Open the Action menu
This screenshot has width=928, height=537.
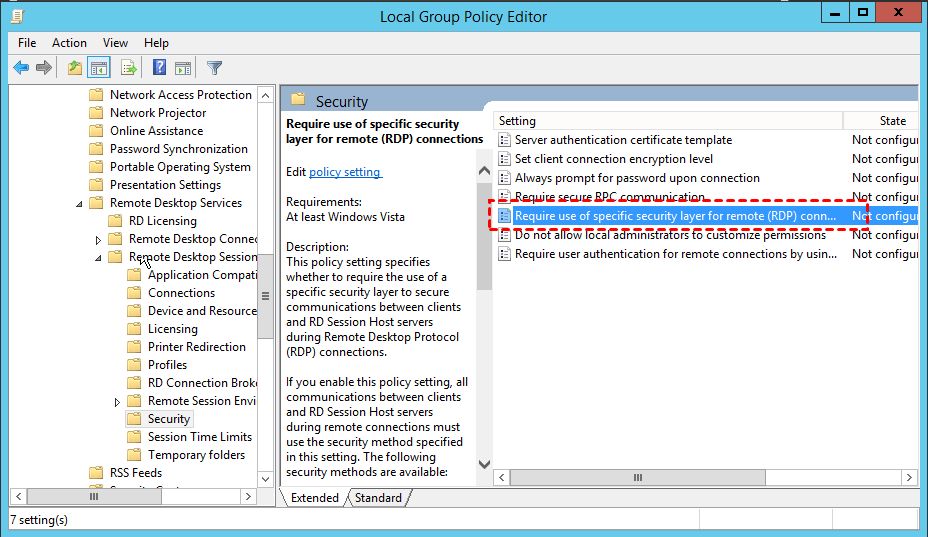69,43
